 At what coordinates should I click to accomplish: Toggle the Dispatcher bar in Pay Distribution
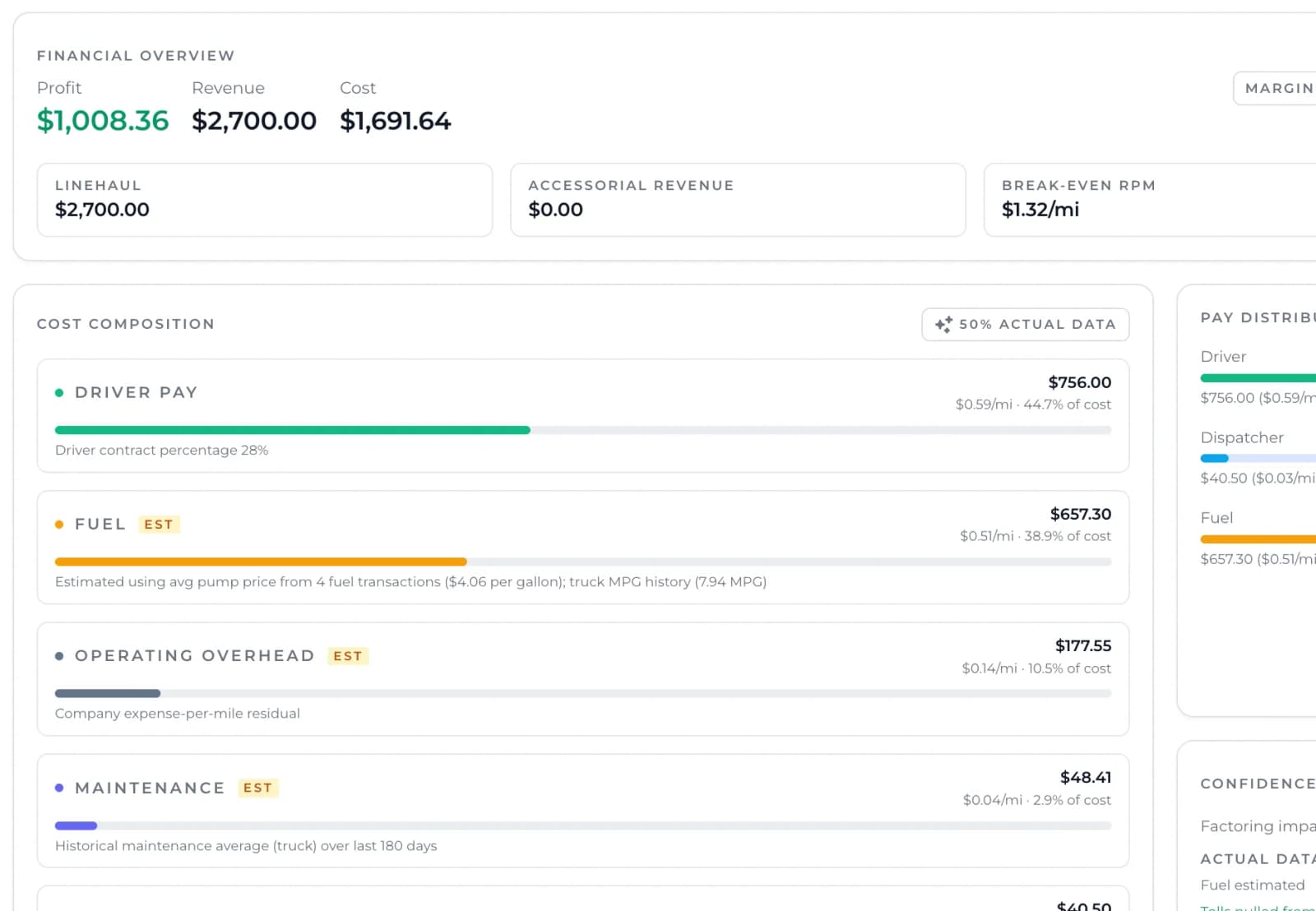pyautogui.click(x=1257, y=458)
